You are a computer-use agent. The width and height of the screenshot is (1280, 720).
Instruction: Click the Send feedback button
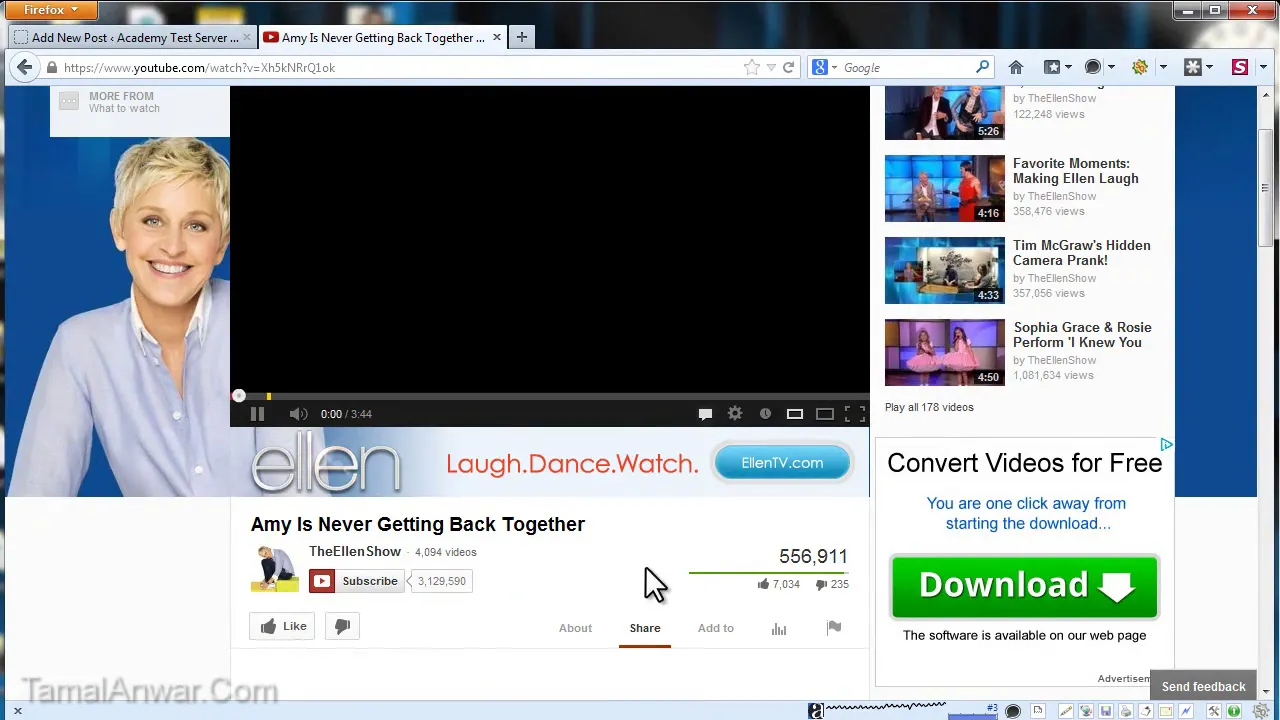(1203, 686)
